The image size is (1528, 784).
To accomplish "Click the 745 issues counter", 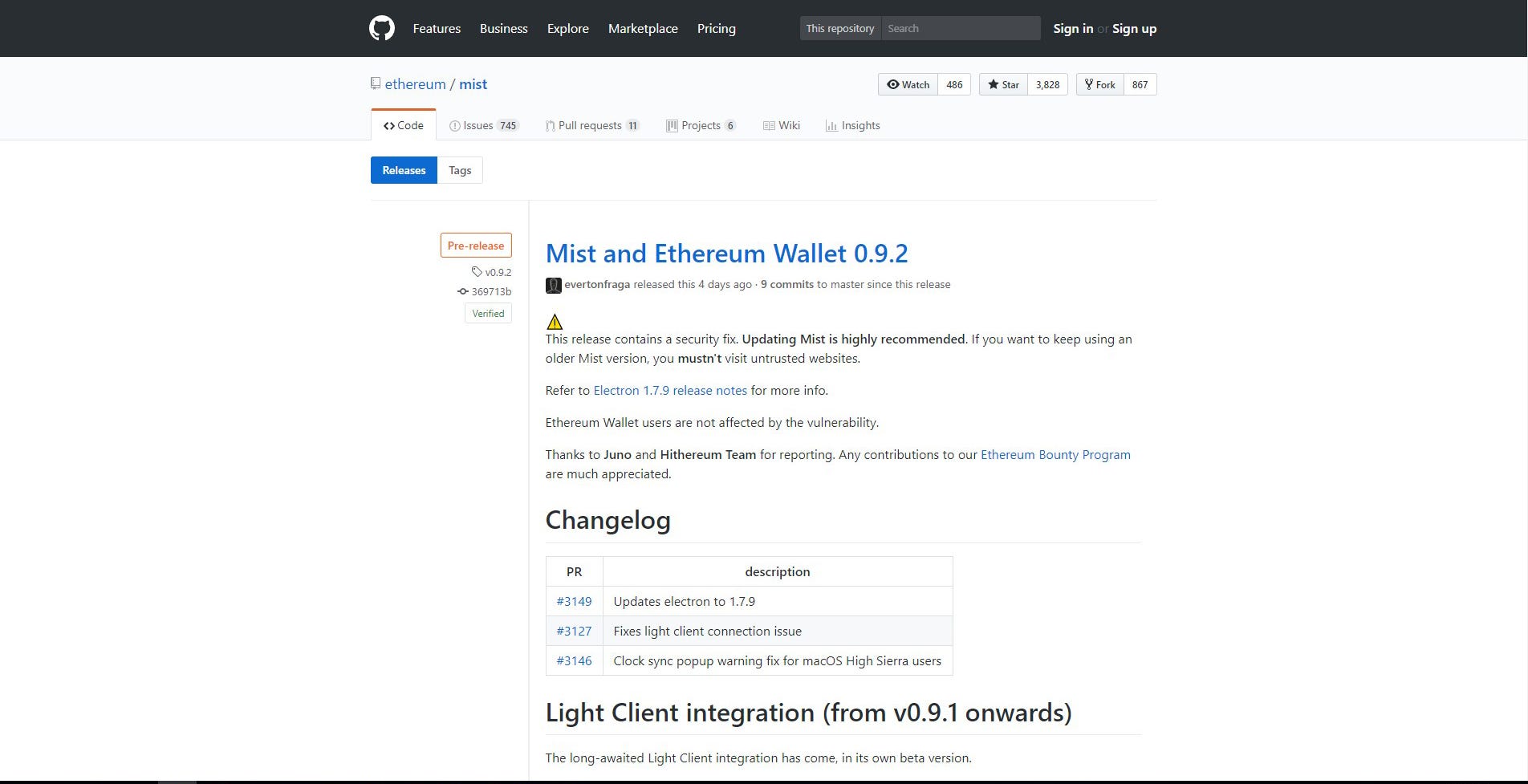I will 508,125.
